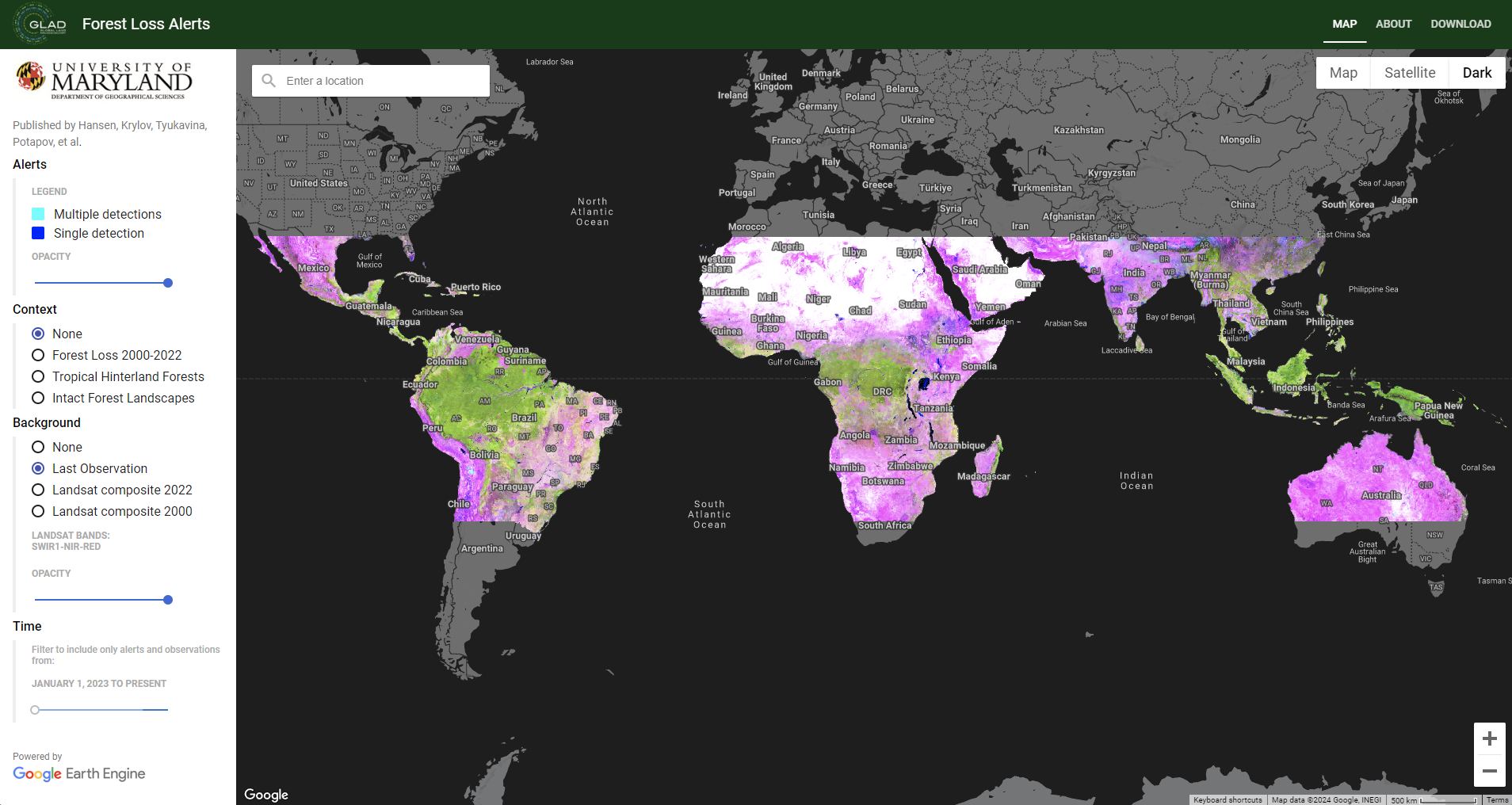Switch to Map basemap style
The height and width of the screenshot is (805, 1512).
pyautogui.click(x=1343, y=73)
